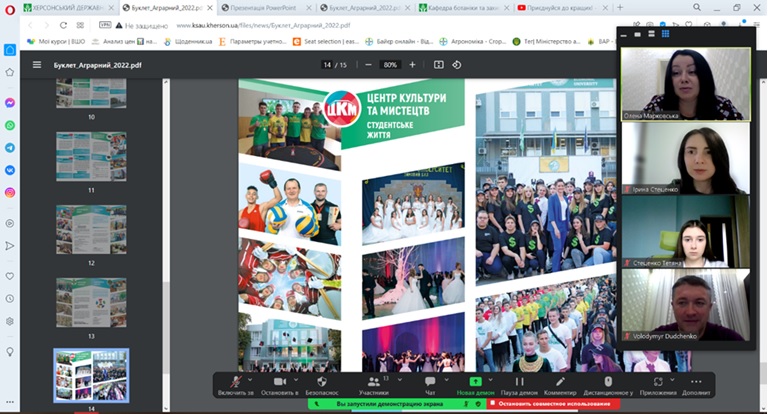Open Дополнительно three-dots menu
Viewport: 768px width, 414px height.
[x=696, y=386]
